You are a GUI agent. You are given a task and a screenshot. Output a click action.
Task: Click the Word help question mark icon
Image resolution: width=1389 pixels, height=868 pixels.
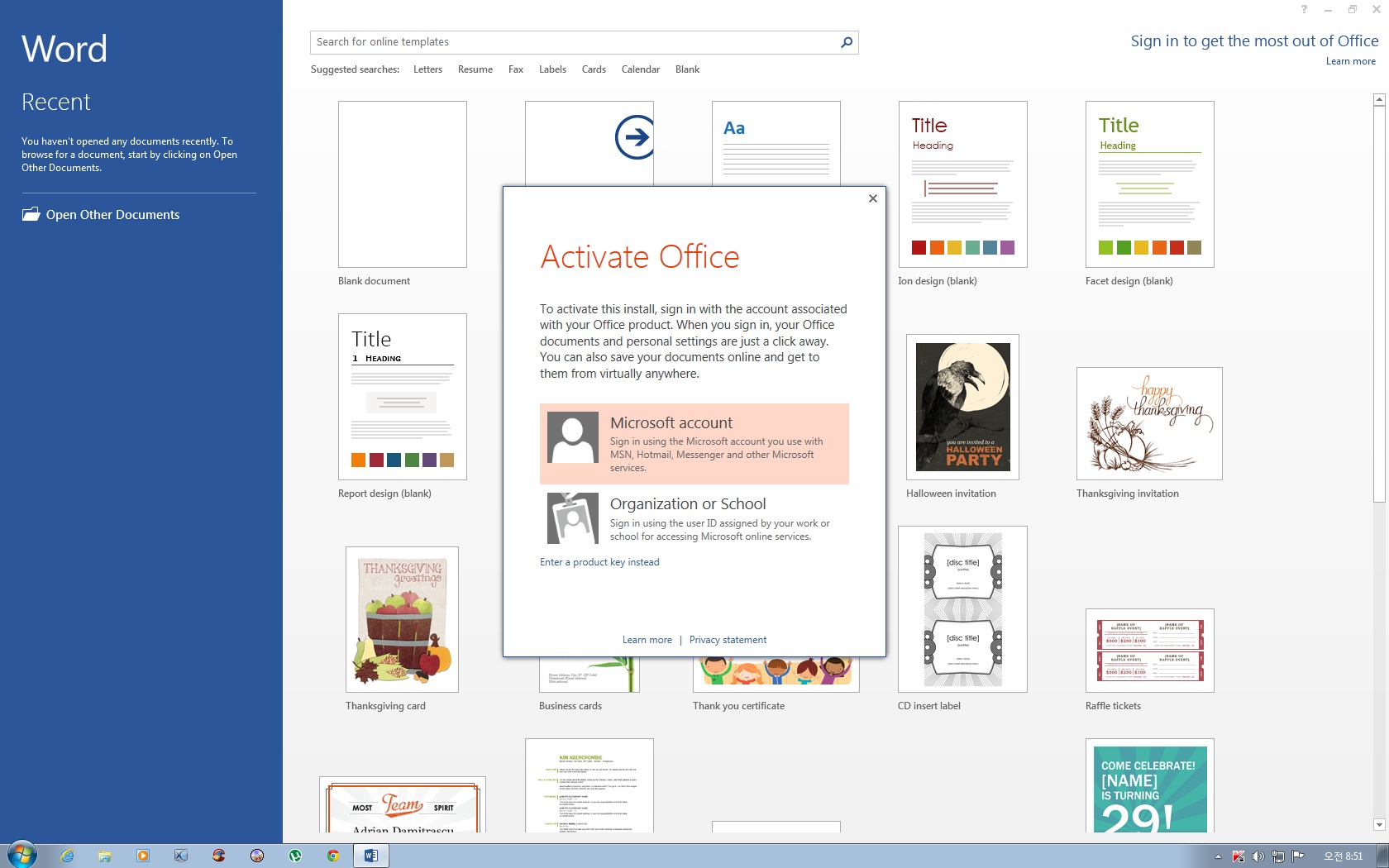click(1304, 10)
